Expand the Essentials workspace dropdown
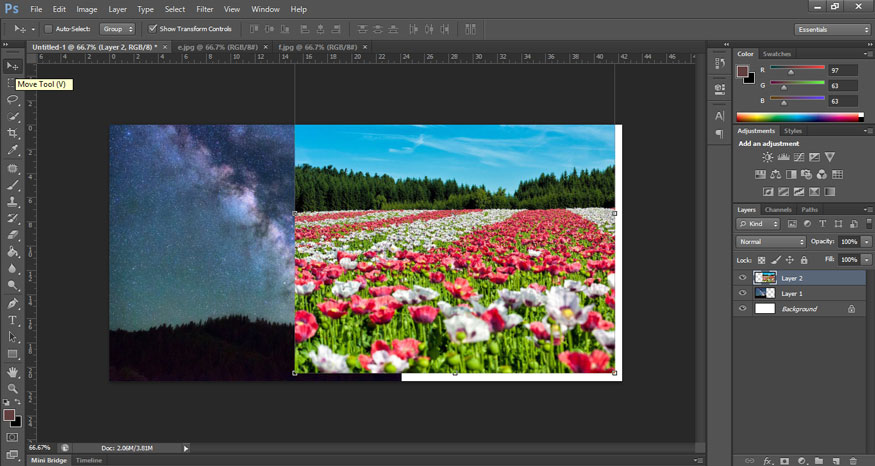Screen dimensions: 875x466 point(832,30)
